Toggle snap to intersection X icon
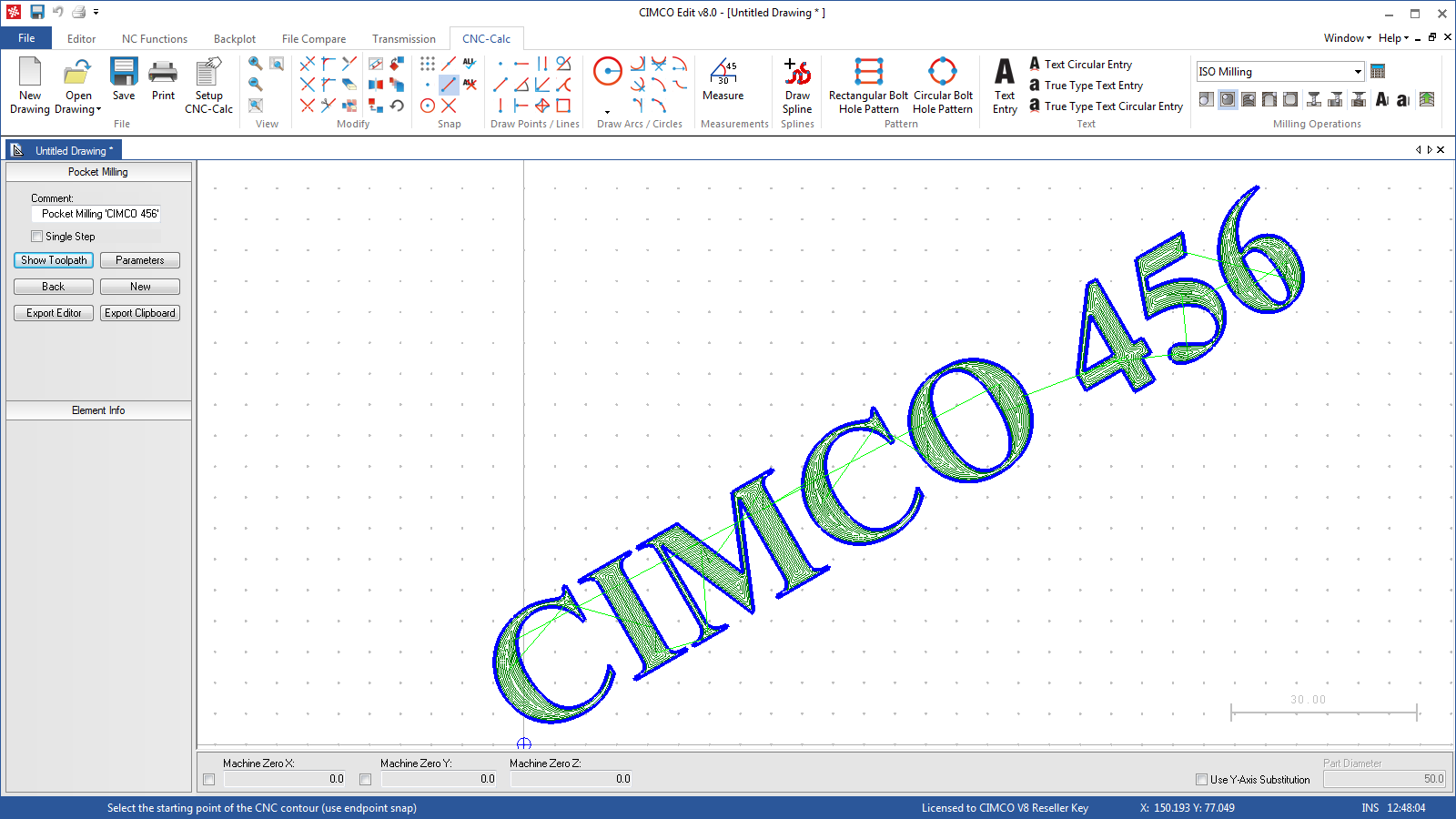Image resolution: width=1456 pixels, height=819 pixels. (x=449, y=106)
